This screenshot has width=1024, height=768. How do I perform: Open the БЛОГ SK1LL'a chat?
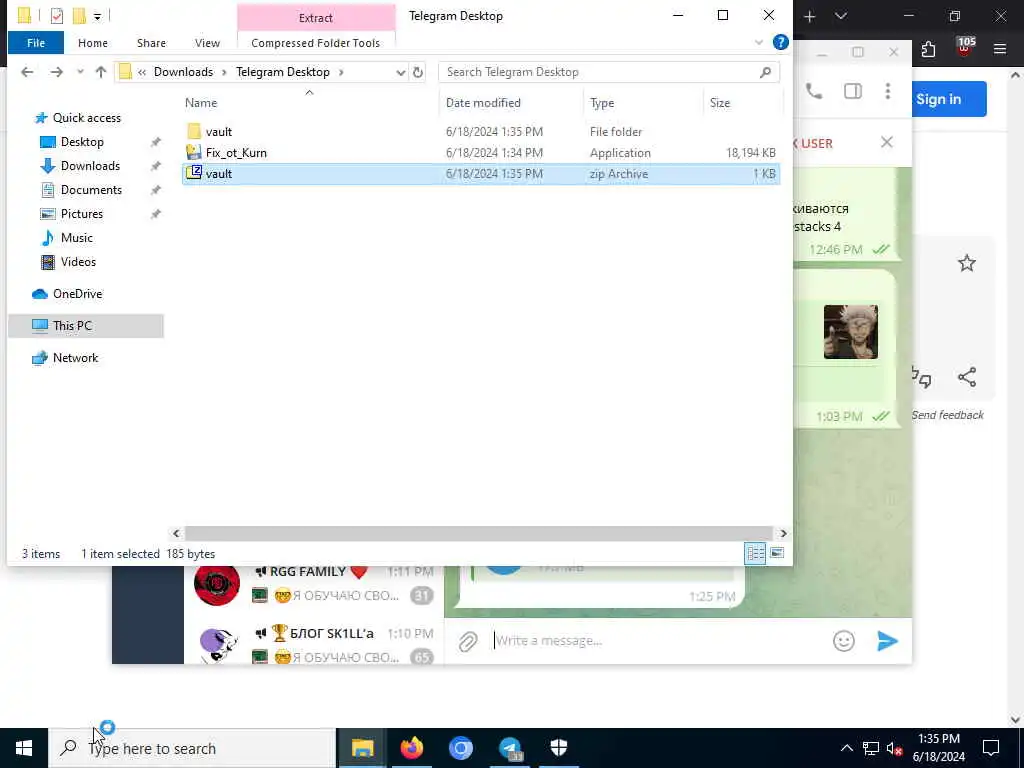click(x=313, y=645)
